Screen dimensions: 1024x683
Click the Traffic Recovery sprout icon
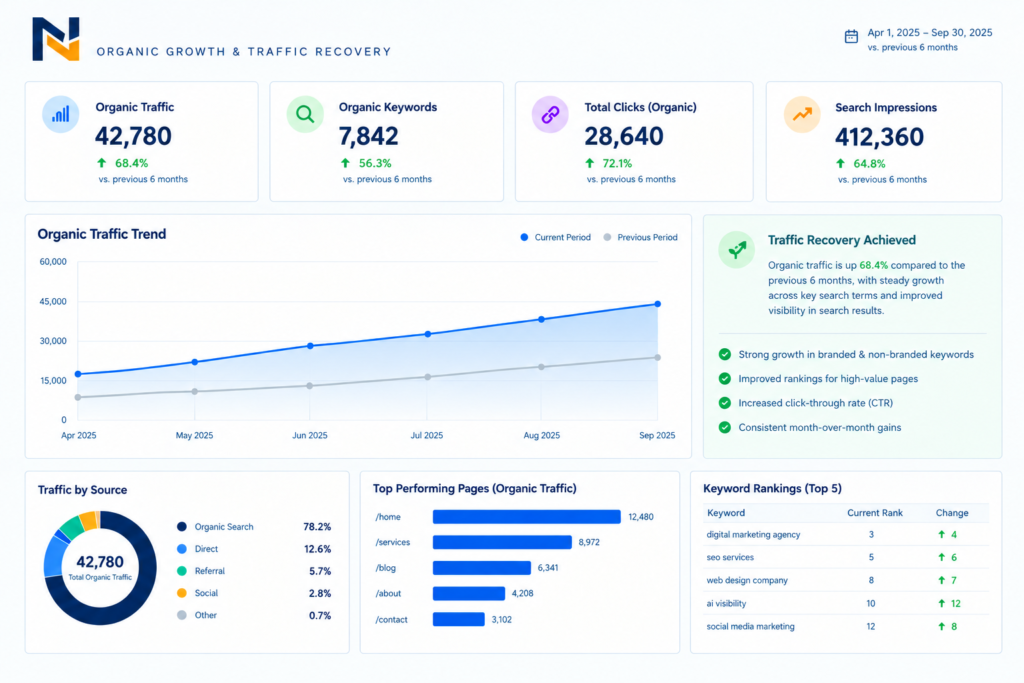pos(737,250)
